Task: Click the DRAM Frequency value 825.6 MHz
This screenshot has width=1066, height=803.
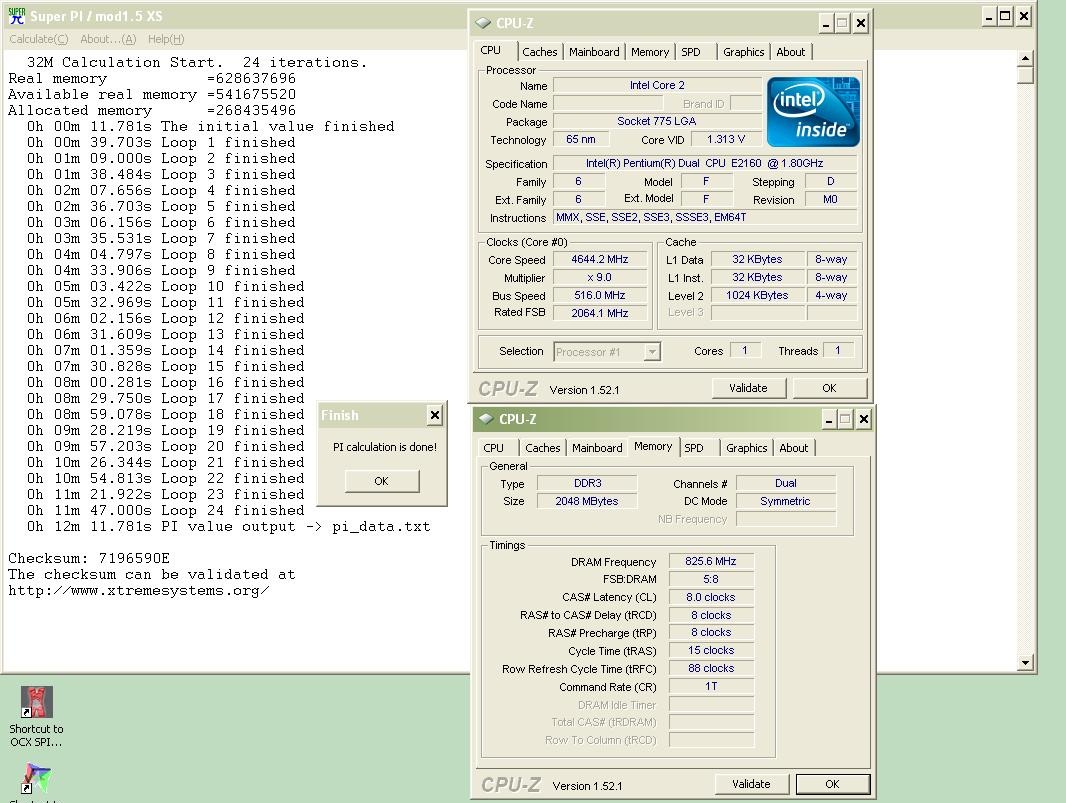Action: coord(711,562)
